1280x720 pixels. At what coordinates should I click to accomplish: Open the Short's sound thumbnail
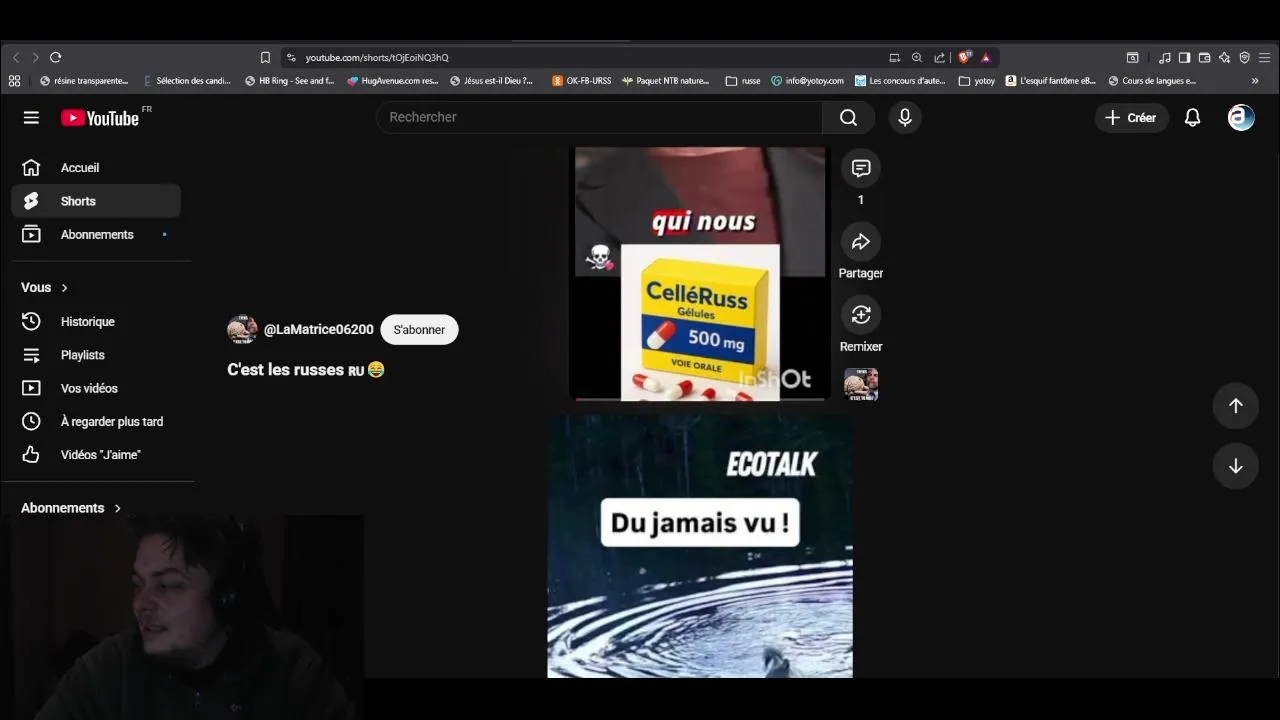[861, 385]
